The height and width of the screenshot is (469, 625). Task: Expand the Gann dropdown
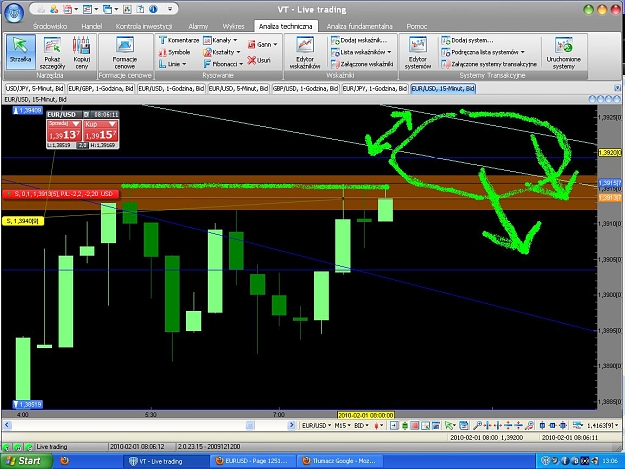click(263, 44)
